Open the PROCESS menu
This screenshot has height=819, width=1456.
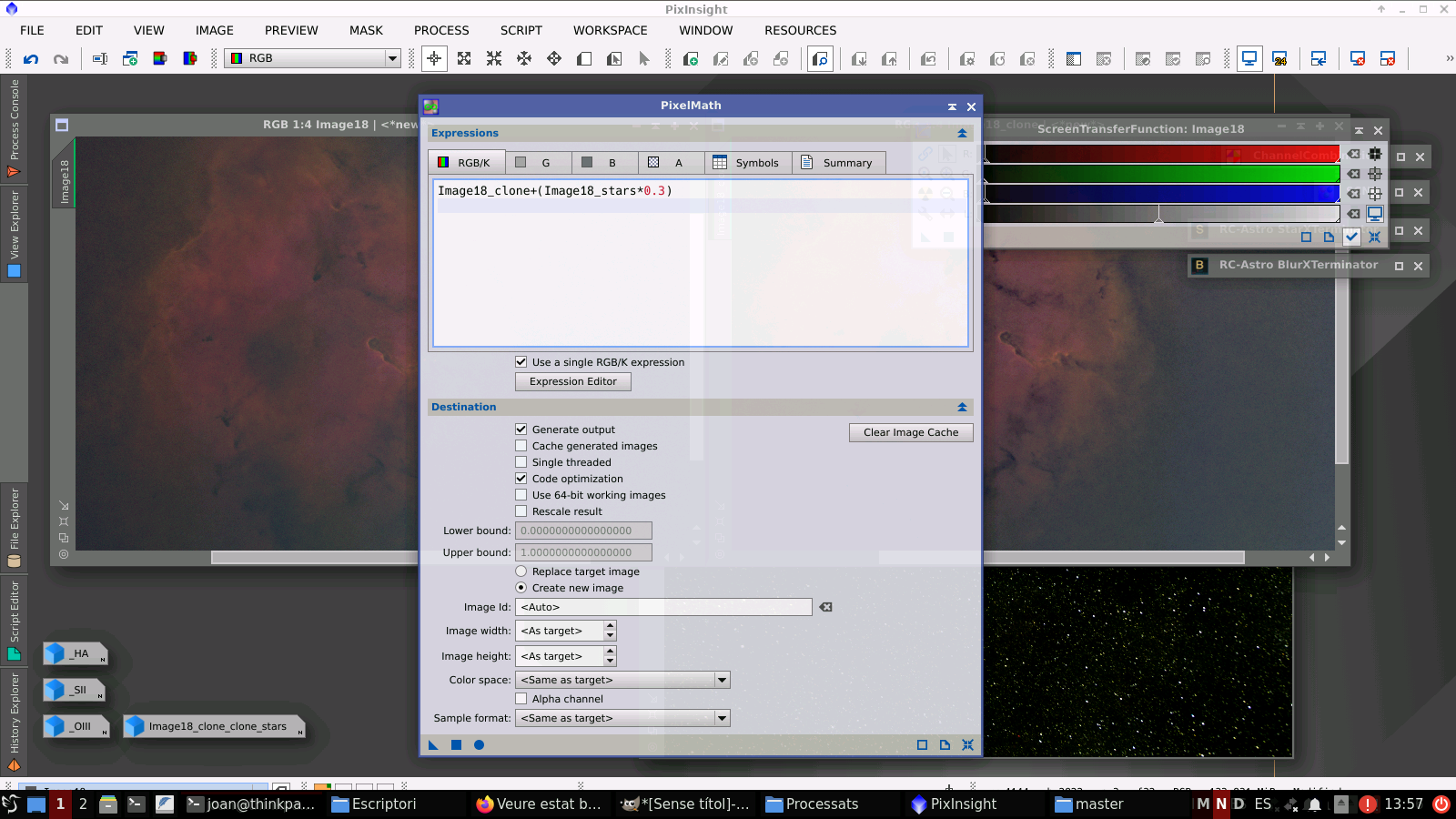tap(441, 30)
